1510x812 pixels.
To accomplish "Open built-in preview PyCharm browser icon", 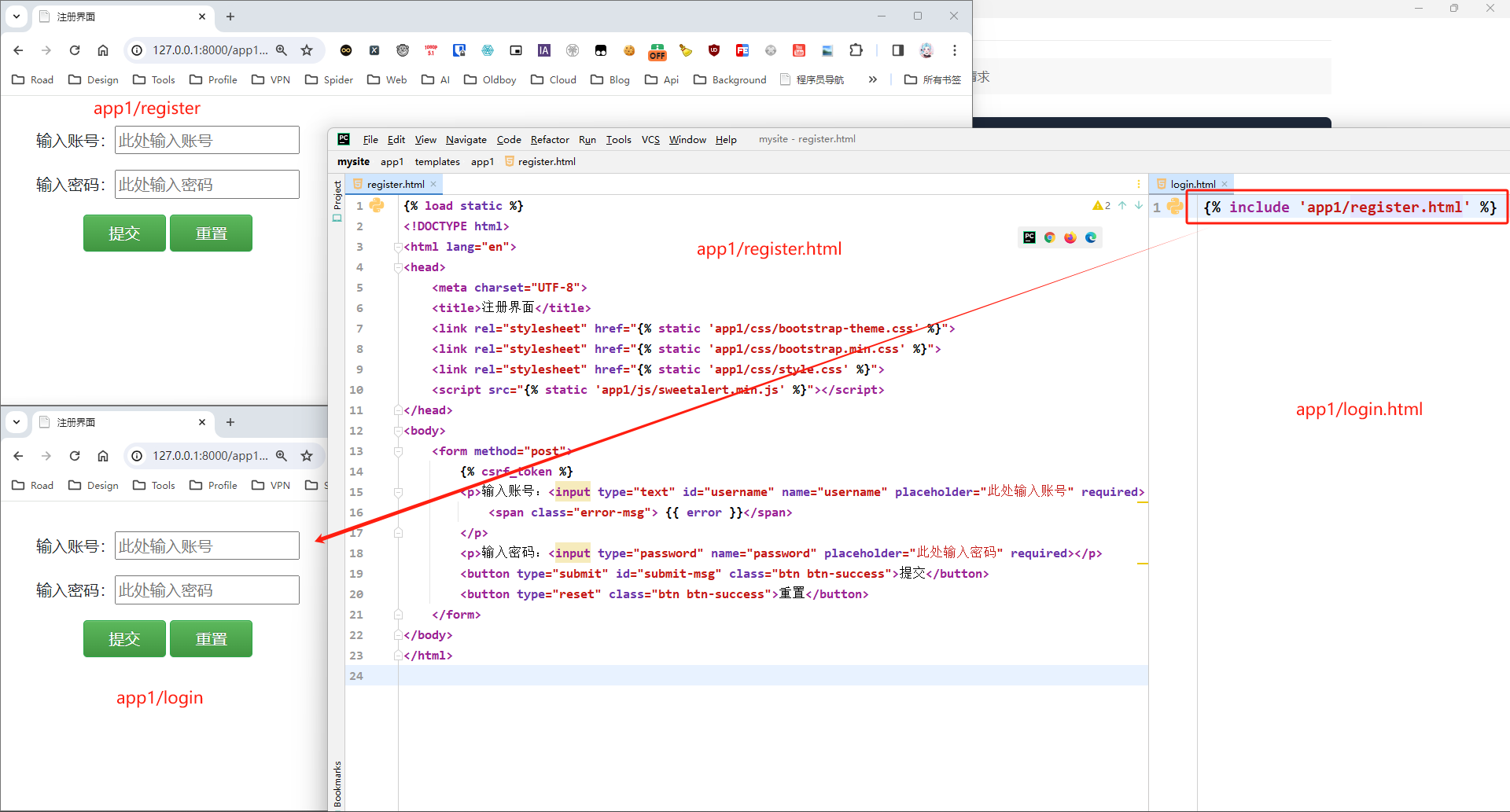I will click(x=1029, y=237).
